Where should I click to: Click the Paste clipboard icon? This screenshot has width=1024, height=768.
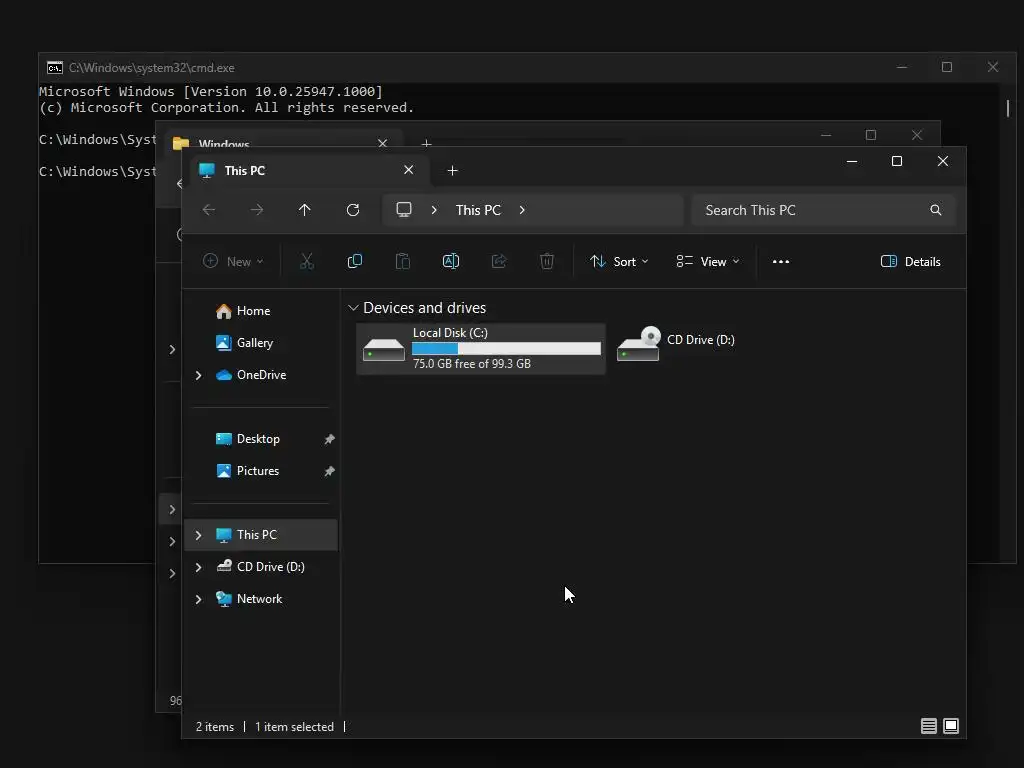click(403, 261)
